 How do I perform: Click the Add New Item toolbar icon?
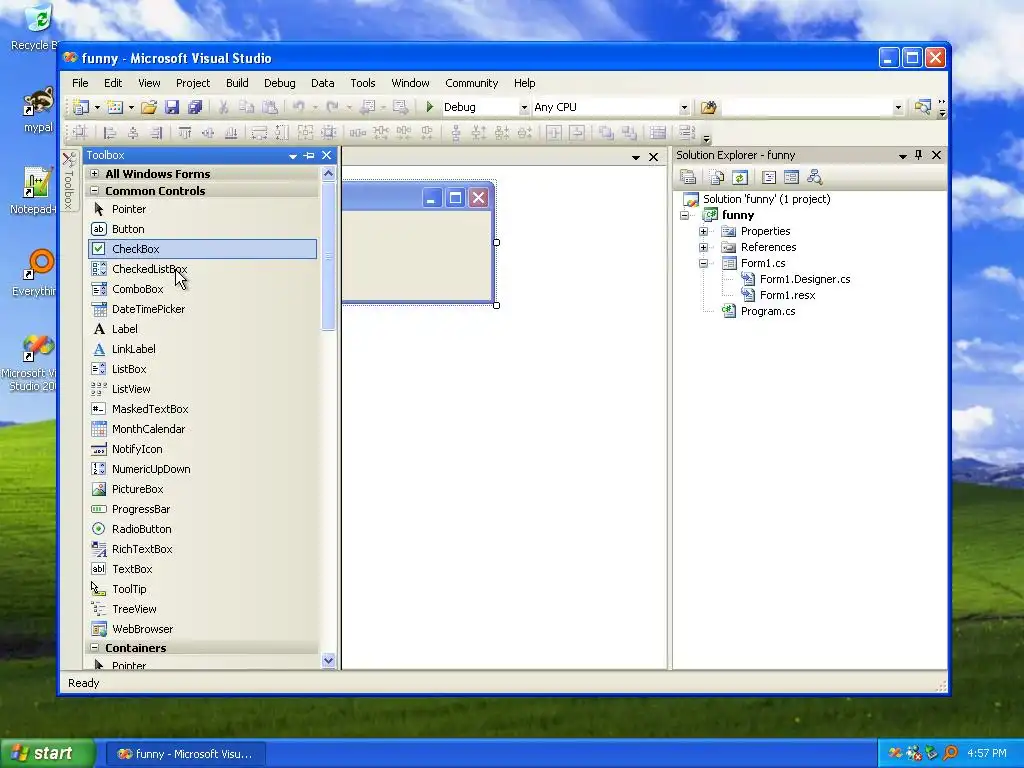115,107
